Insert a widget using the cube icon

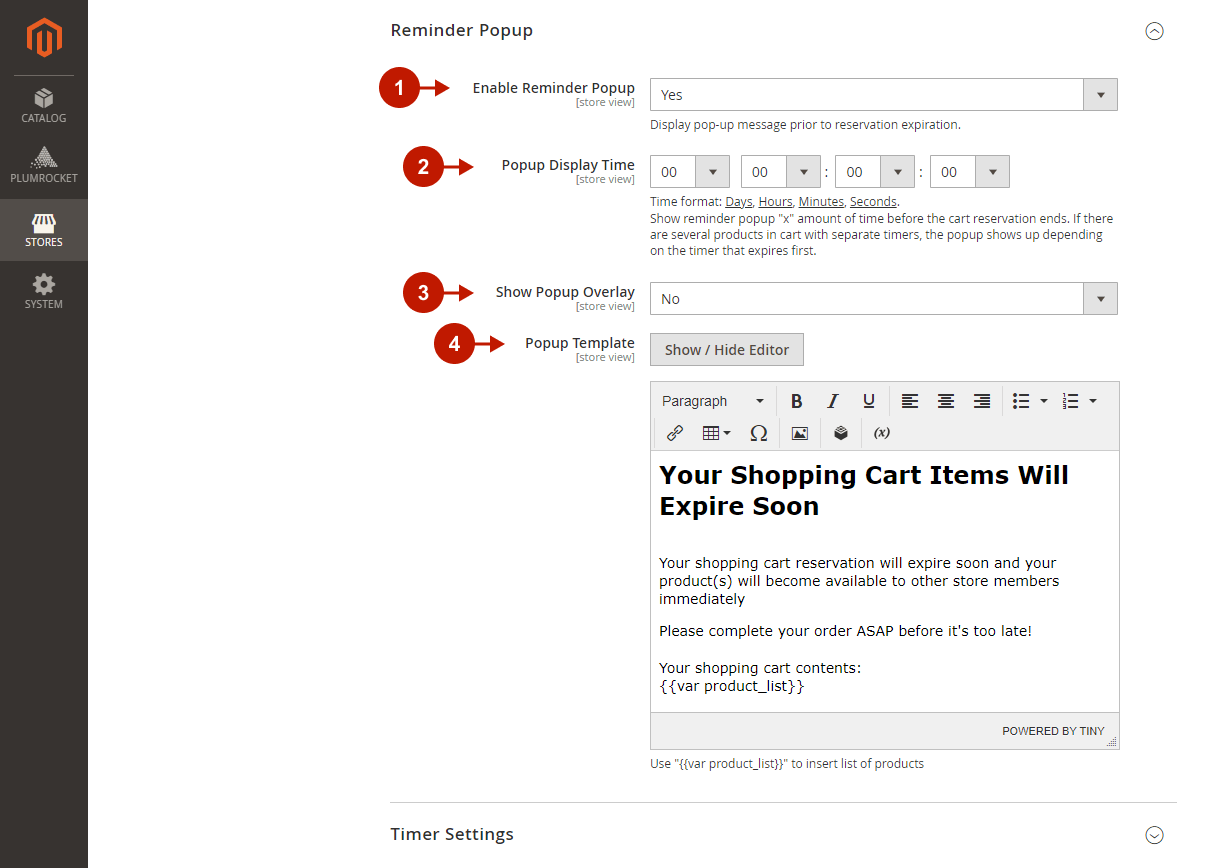(x=841, y=433)
